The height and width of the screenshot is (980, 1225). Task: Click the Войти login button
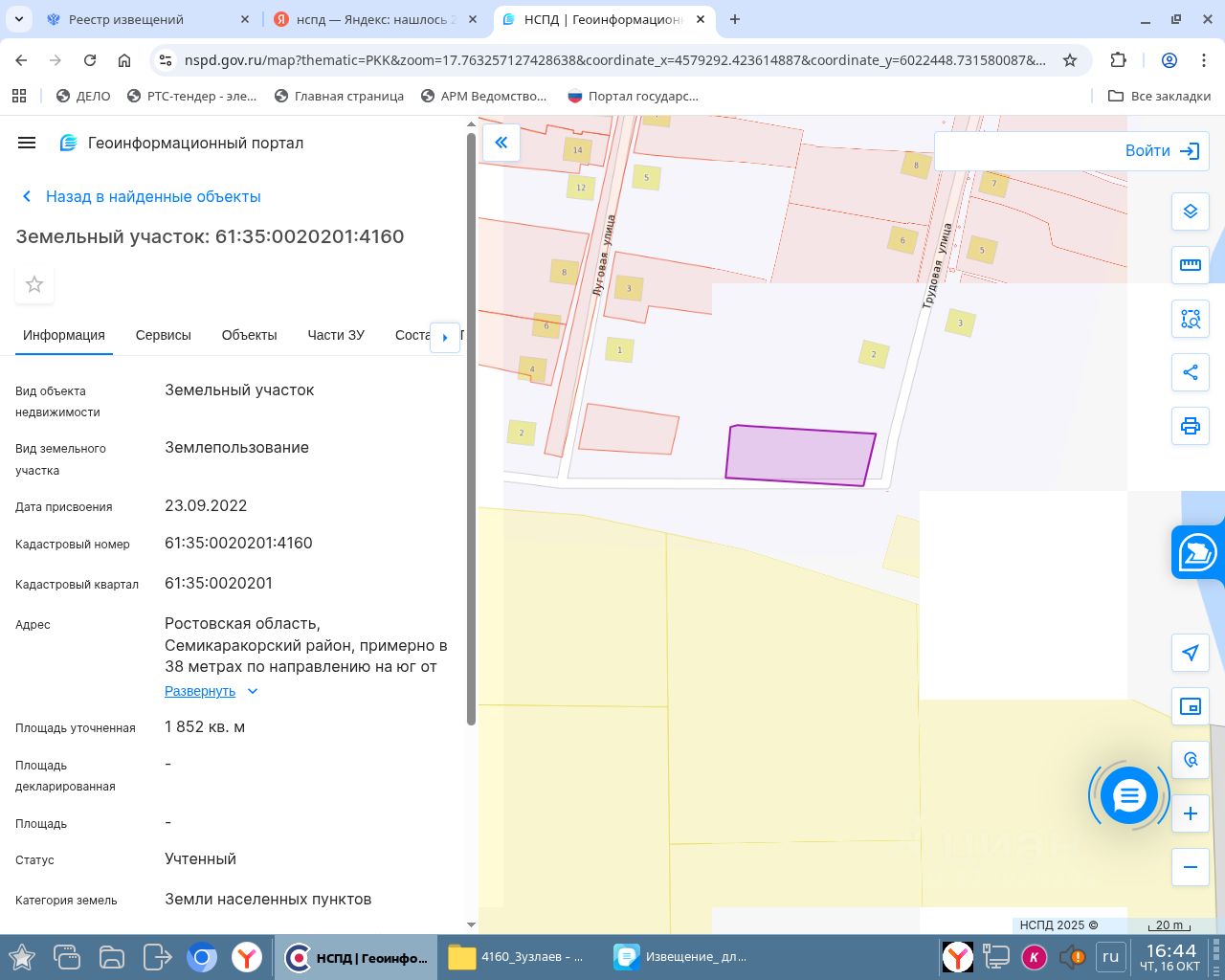coord(1162,151)
